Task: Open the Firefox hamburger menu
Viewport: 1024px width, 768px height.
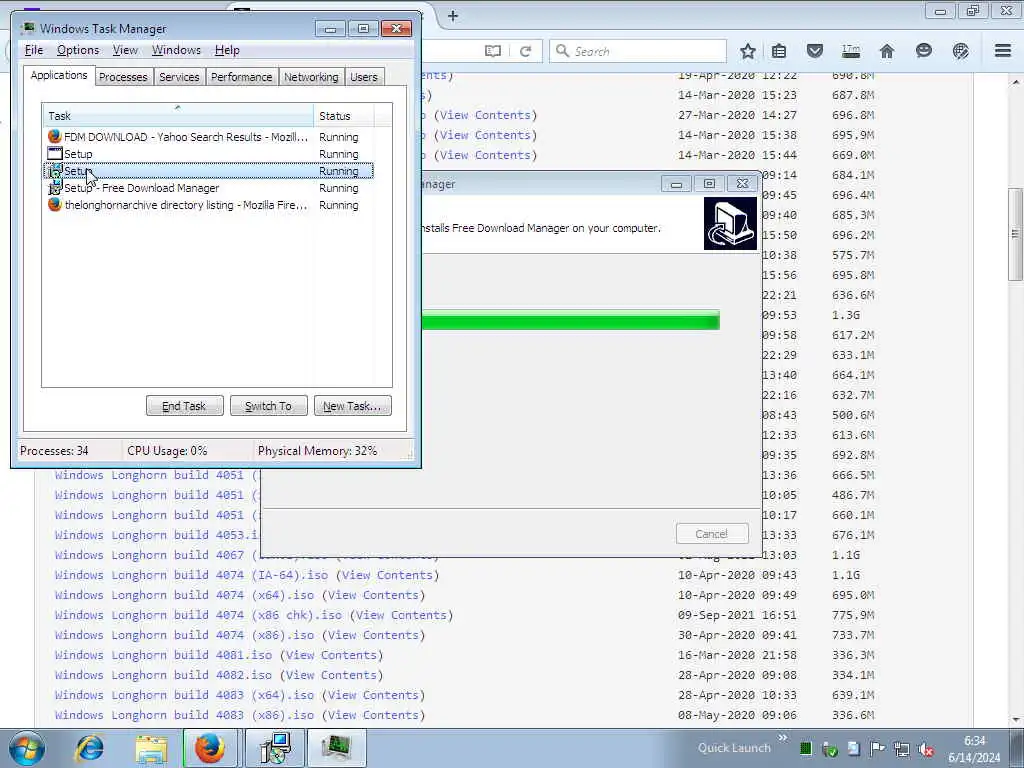Action: tap(1003, 51)
